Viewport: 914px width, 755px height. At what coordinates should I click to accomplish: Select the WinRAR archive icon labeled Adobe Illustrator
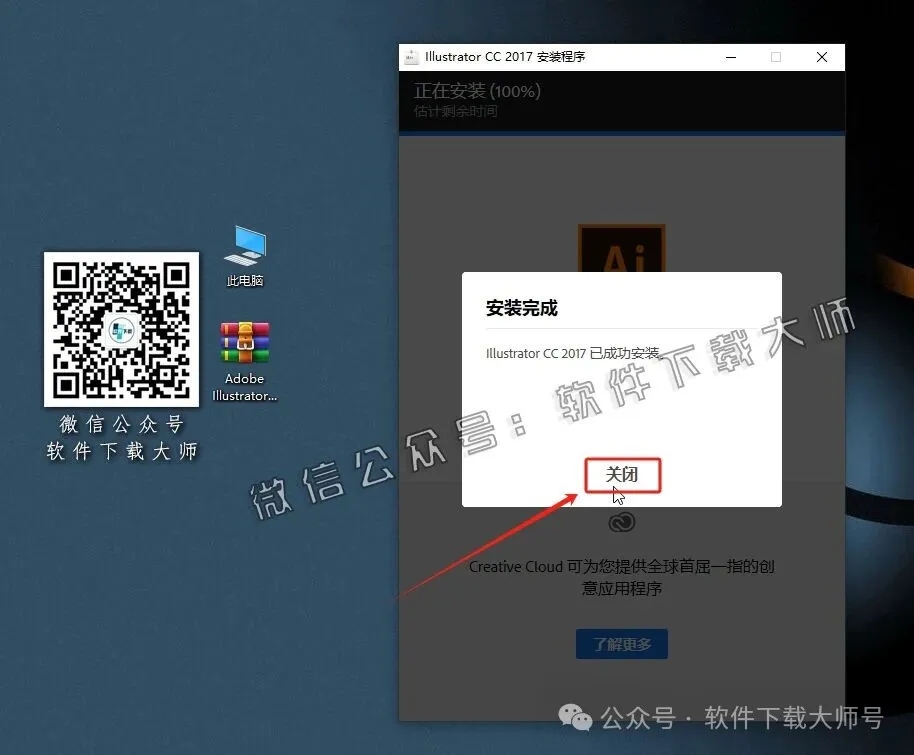click(x=244, y=342)
